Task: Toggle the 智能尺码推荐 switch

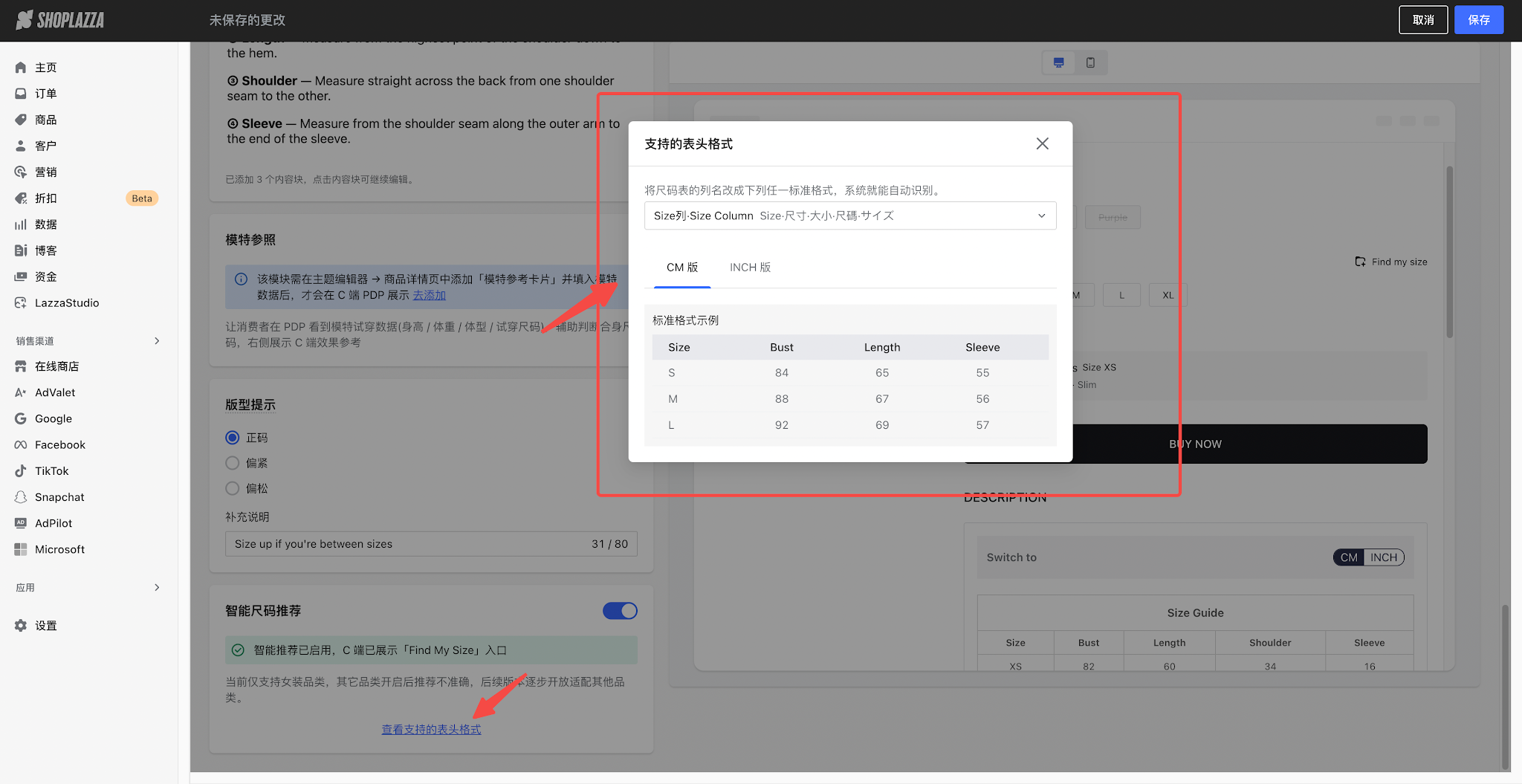Action: (x=620, y=611)
